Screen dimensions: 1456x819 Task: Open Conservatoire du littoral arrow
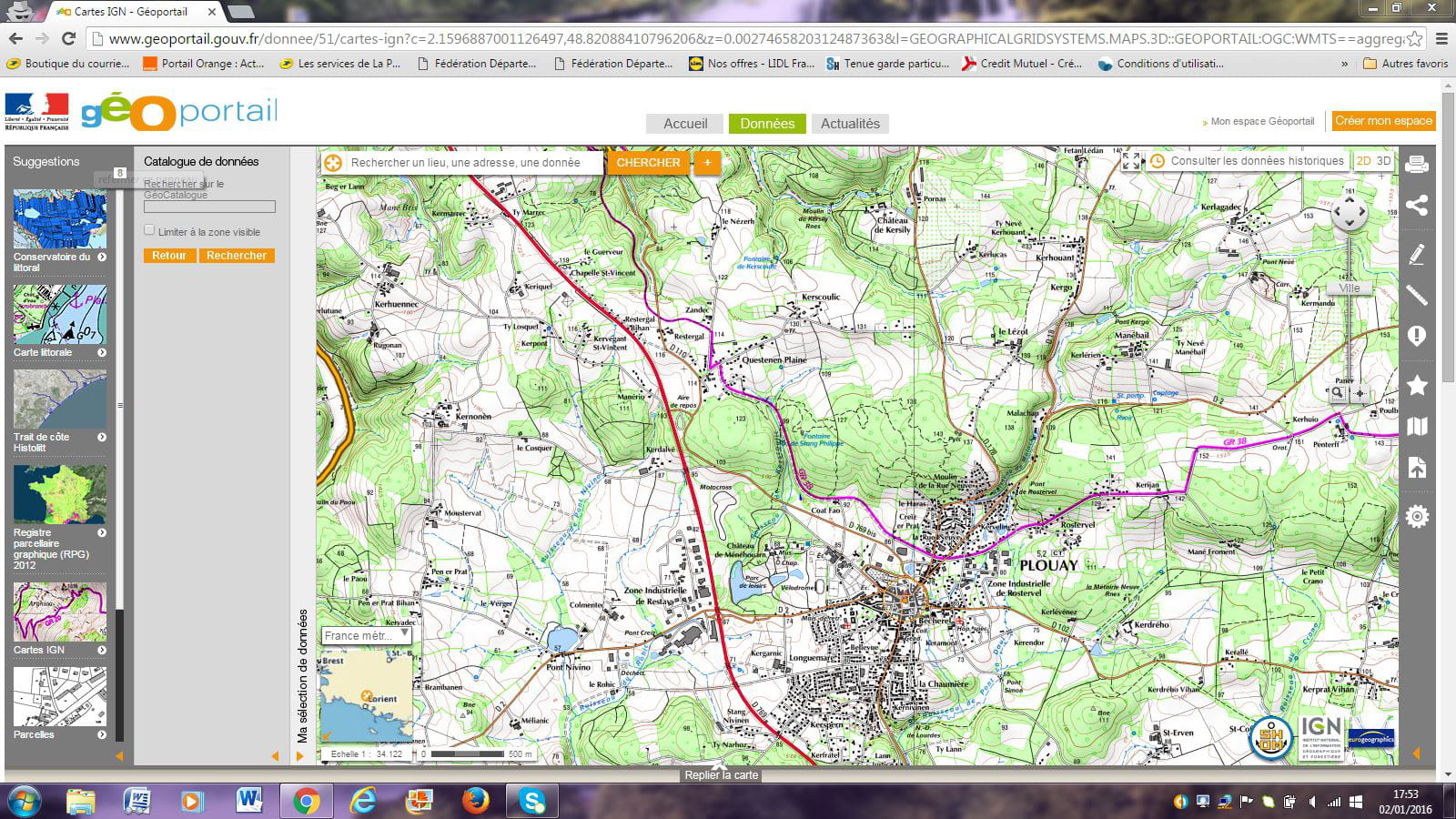click(x=102, y=257)
